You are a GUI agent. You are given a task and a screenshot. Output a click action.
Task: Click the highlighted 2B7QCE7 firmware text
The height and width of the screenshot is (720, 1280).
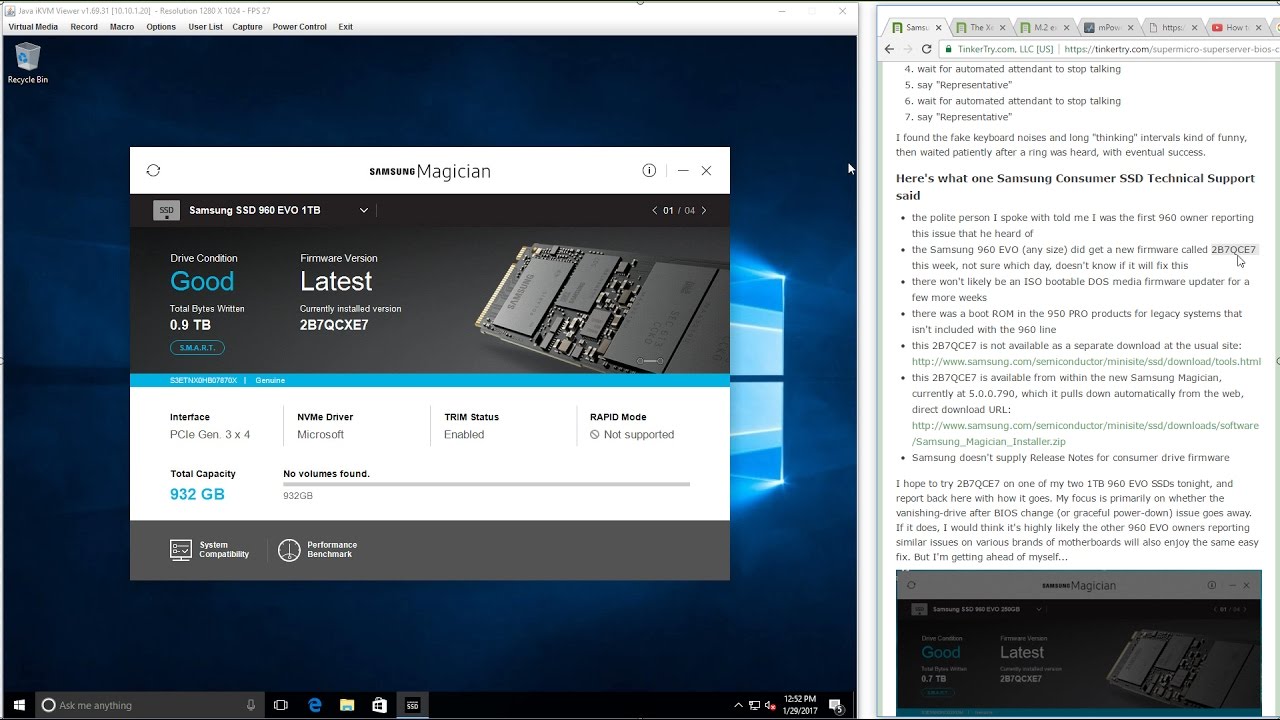(1234, 250)
